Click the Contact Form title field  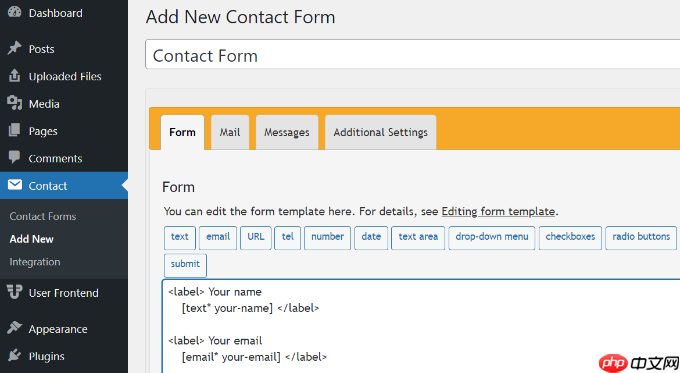[412, 55]
